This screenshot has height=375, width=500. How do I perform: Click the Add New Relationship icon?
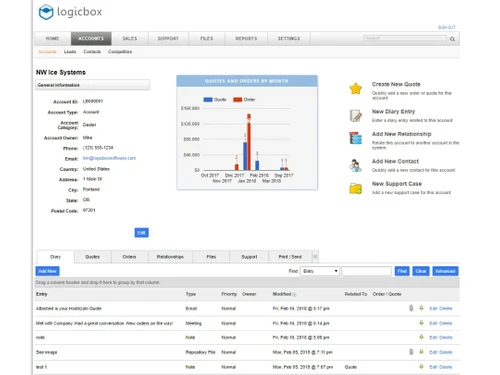[x=356, y=138]
